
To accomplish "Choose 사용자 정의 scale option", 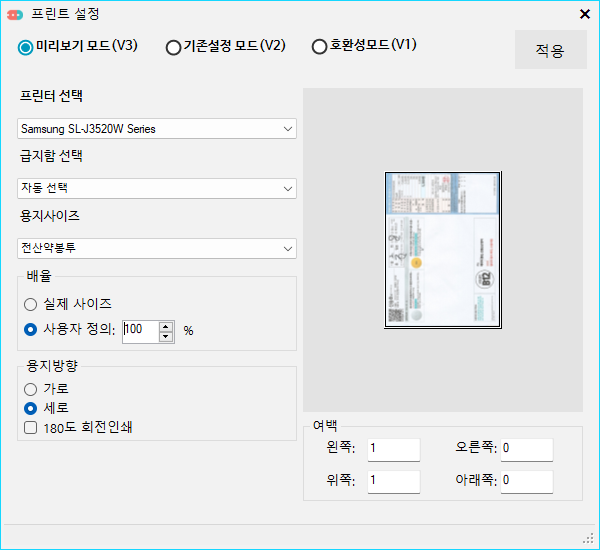I will (31, 329).
